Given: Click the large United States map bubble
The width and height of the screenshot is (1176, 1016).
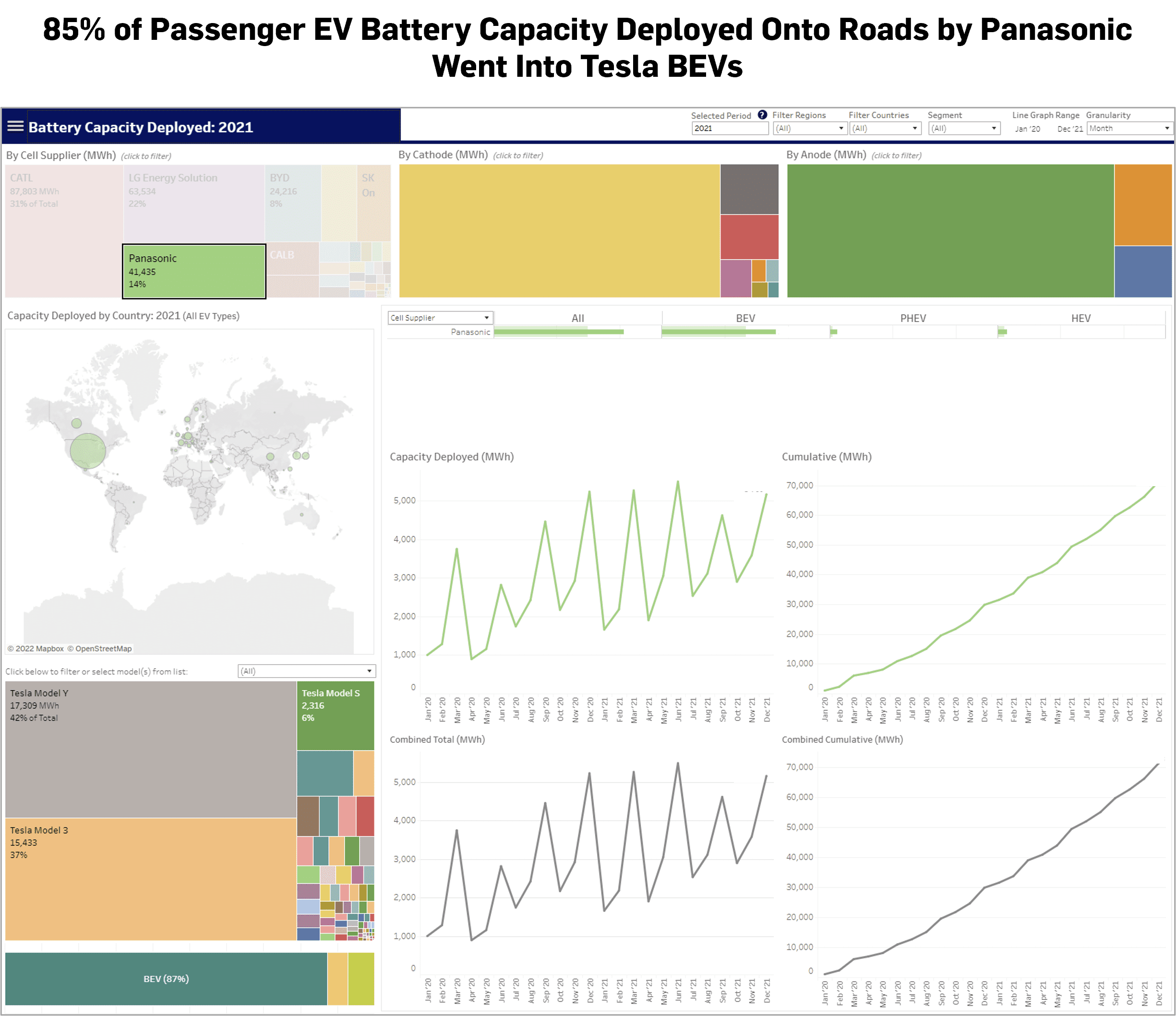Looking at the screenshot, I should [88, 451].
